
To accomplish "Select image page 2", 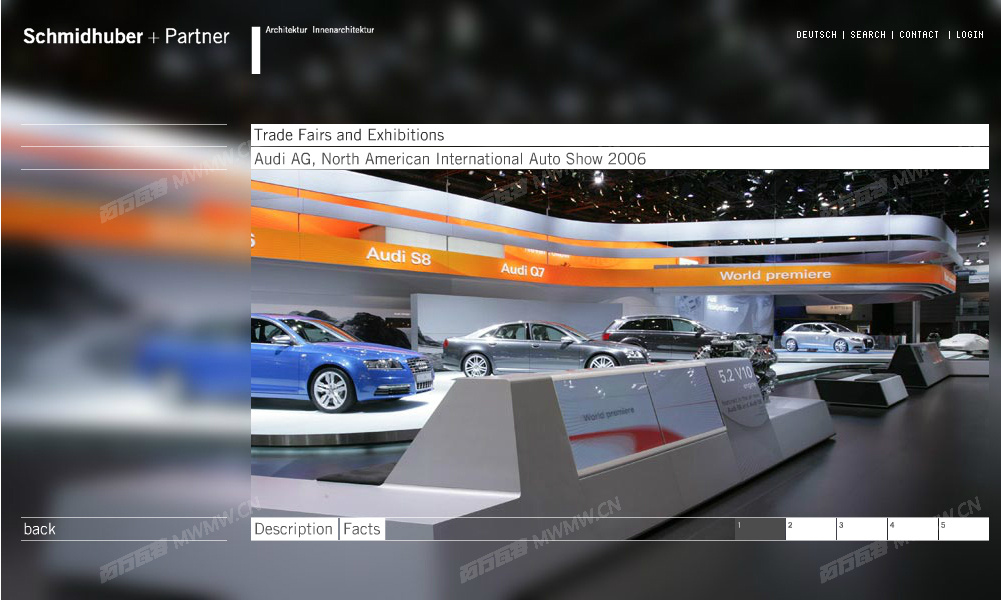I will [811, 529].
